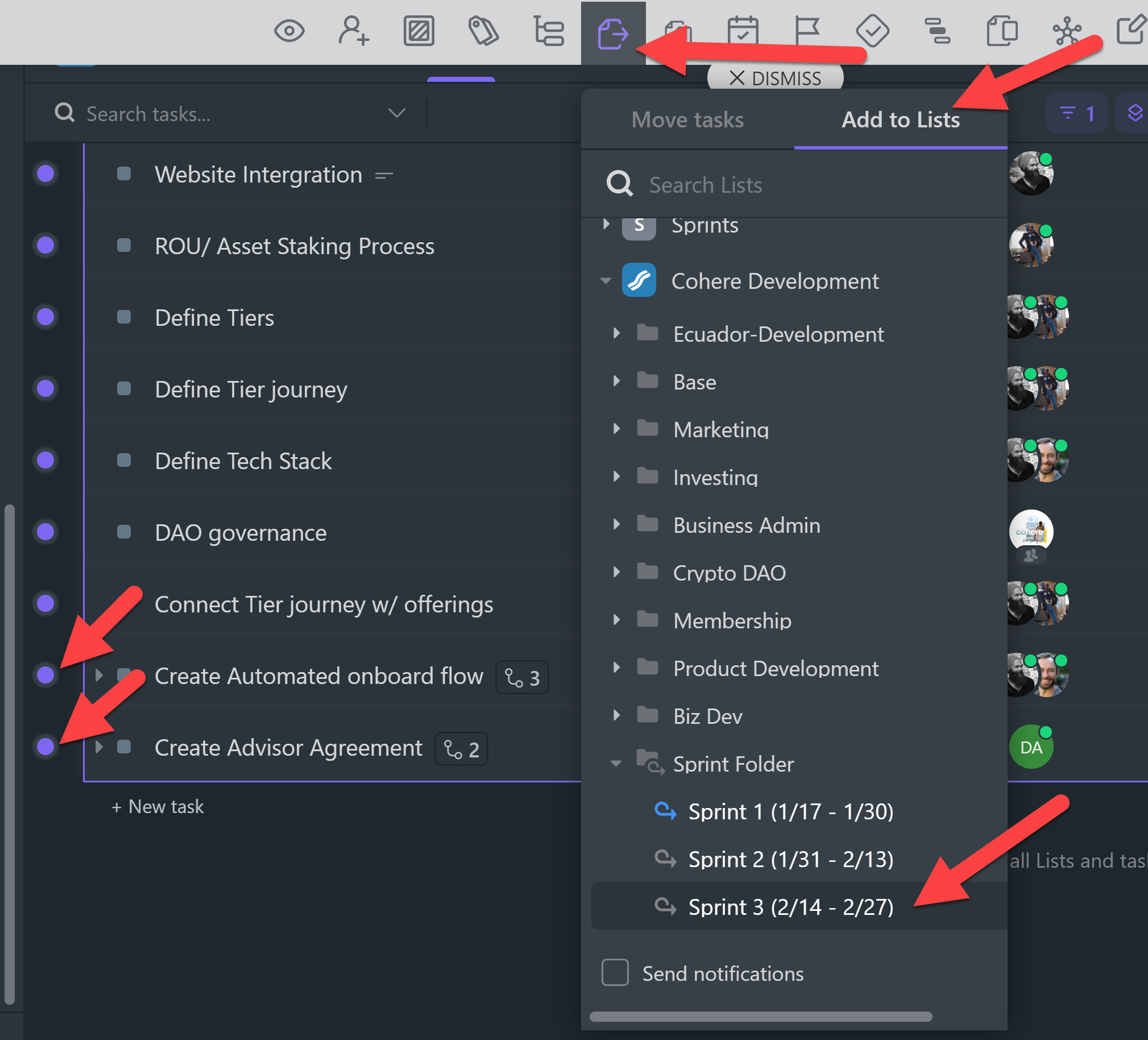The width and height of the screenshot is (1148, 1040).
Task: Deselect the Create Advisor Agreement task circle
Action: pos(45,747)
